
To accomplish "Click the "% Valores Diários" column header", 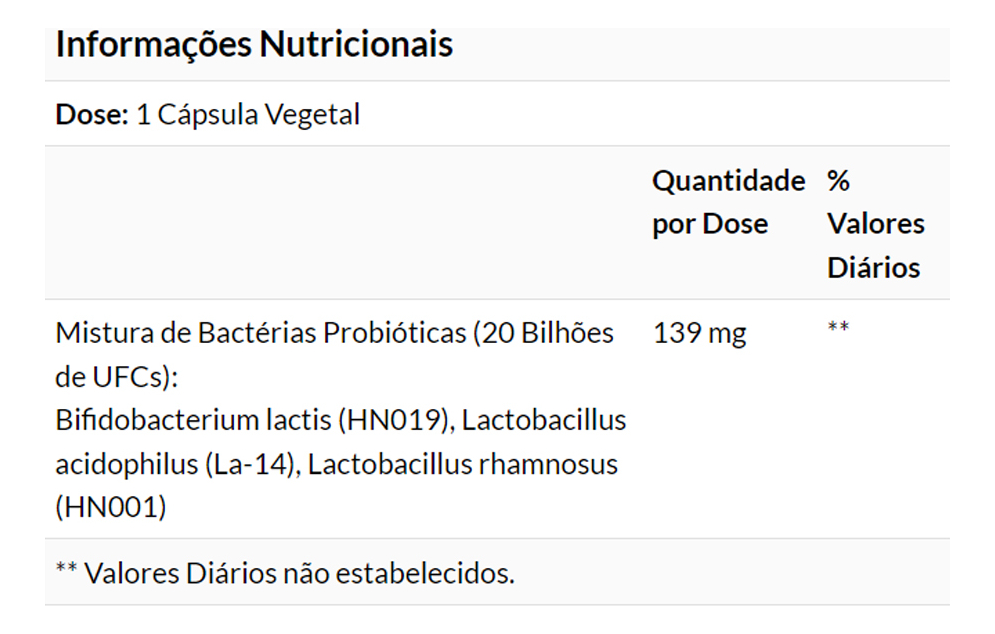I will (x=875, y=224).
